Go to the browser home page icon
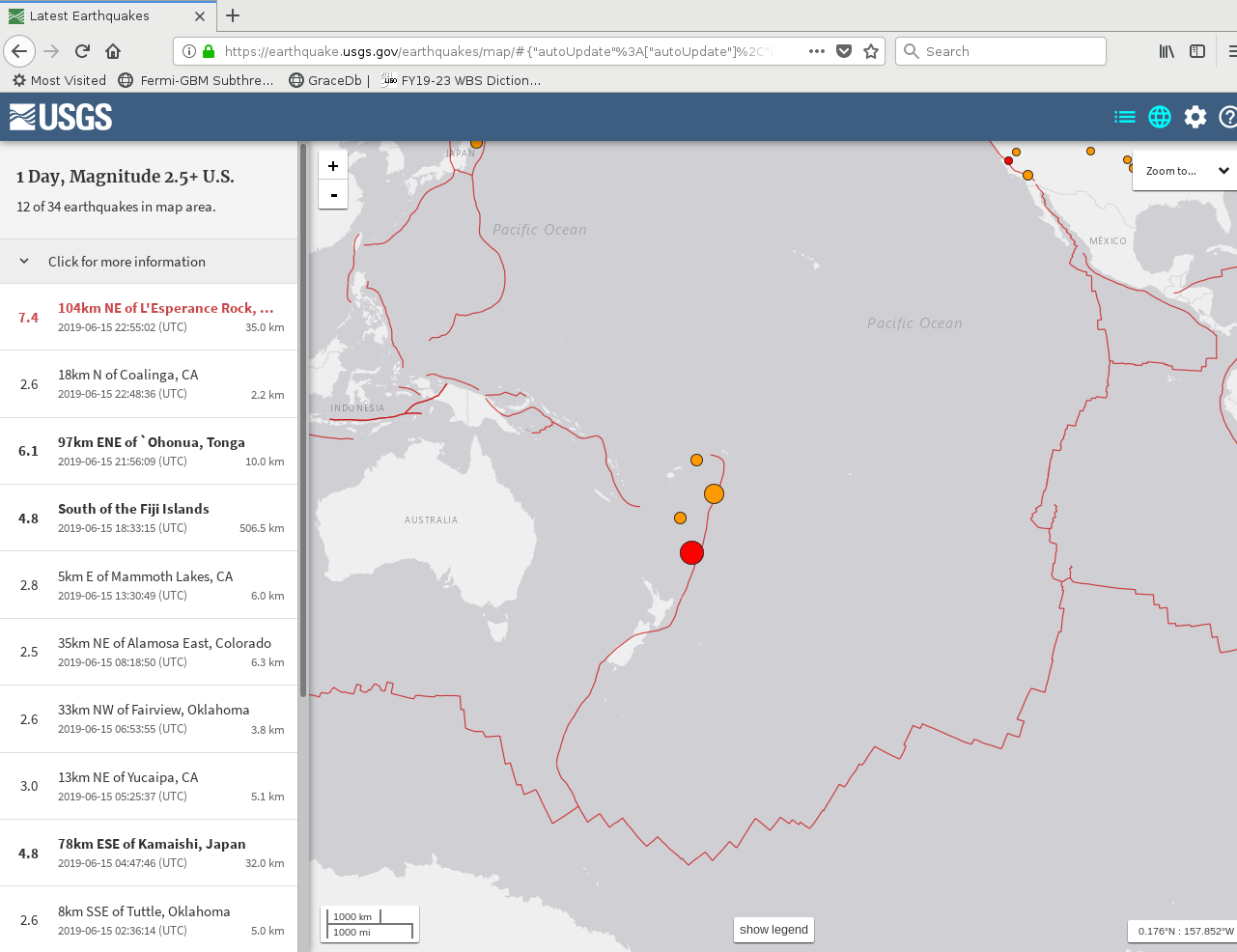This screenshot has width=1237, height=952. pyautogui.click(x=113, y=51)
